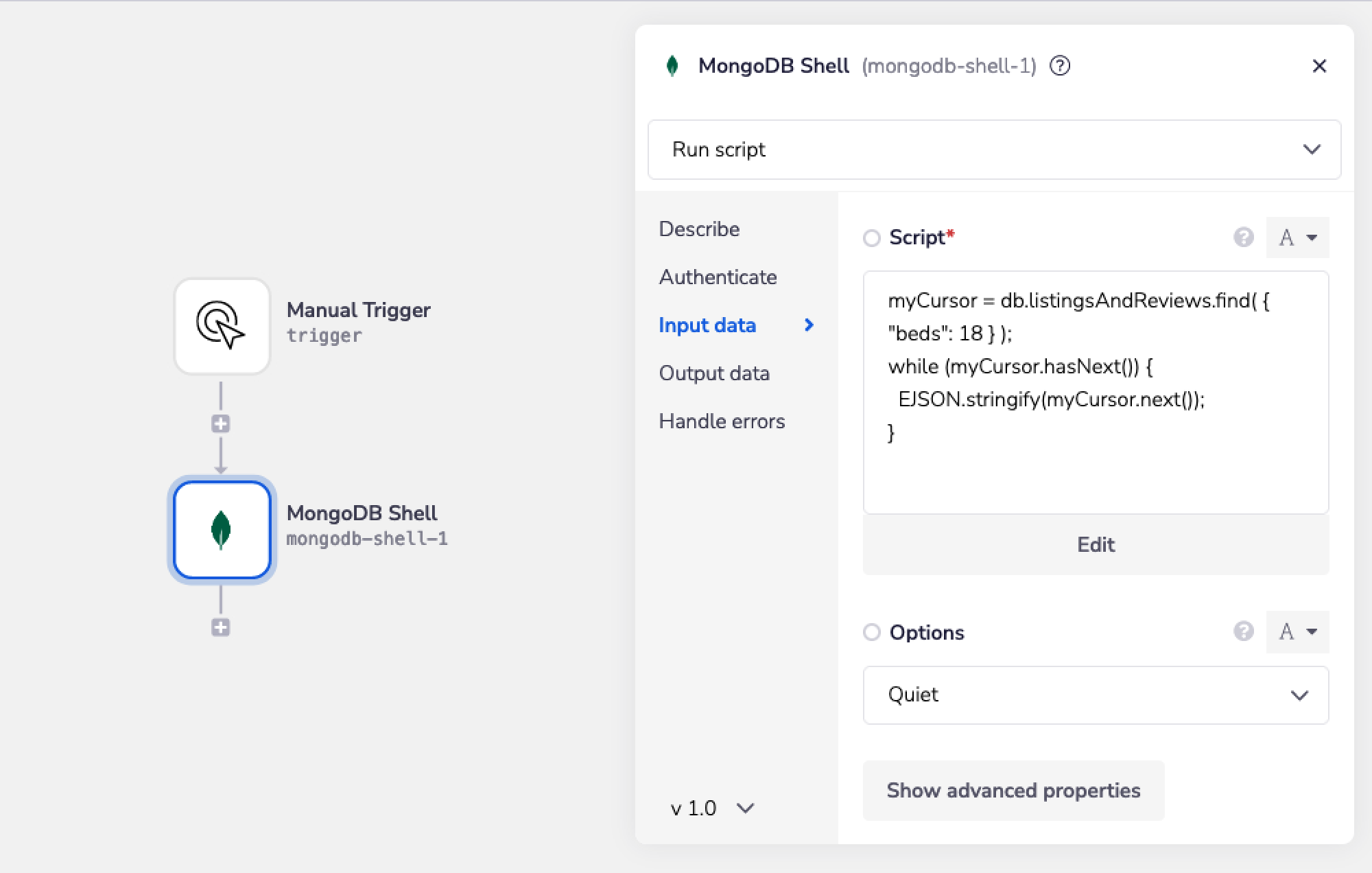
Task: Open Script field help tooltip icon
Action: coord(1243,237)
